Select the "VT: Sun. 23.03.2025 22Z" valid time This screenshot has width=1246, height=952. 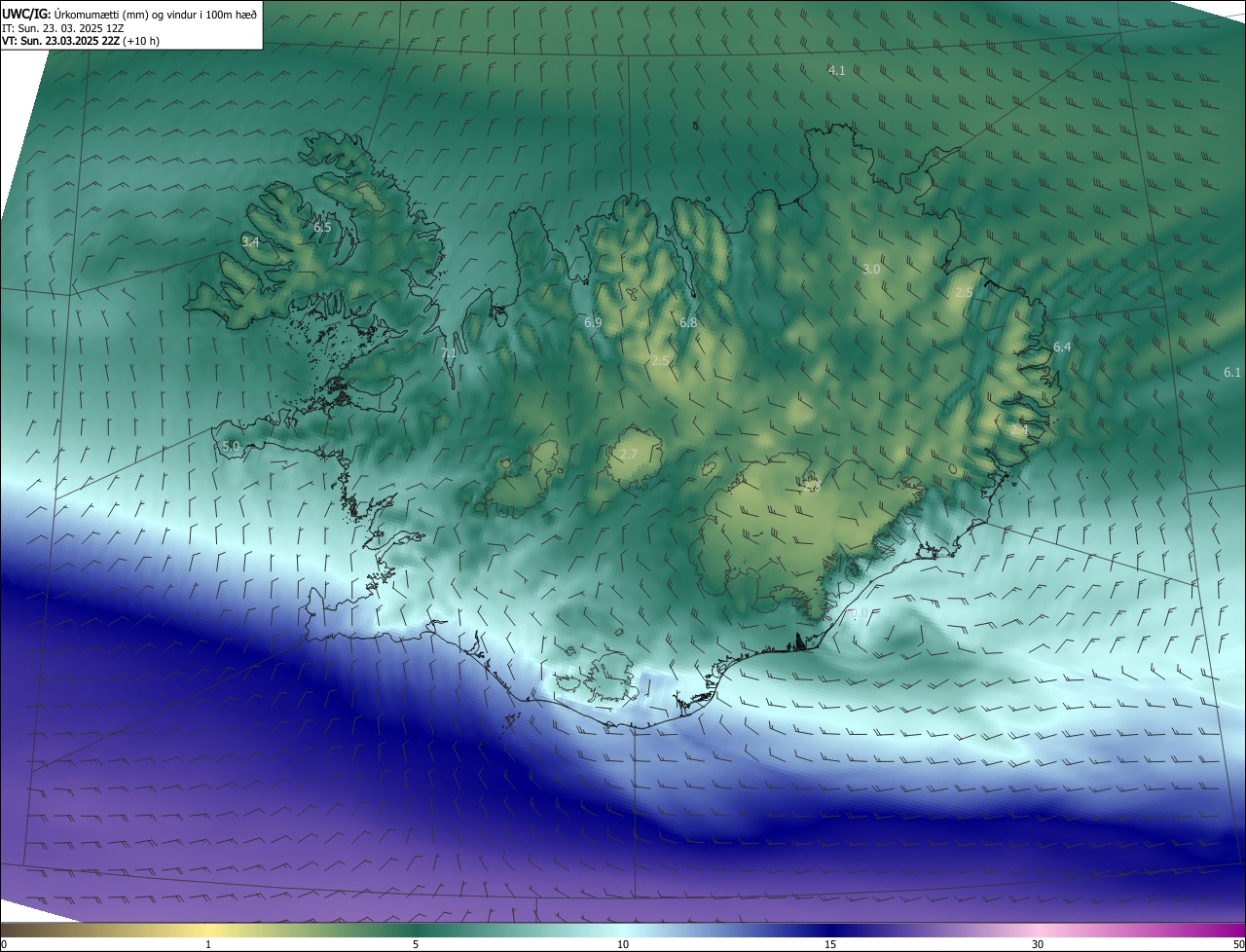tap(61, 41)
